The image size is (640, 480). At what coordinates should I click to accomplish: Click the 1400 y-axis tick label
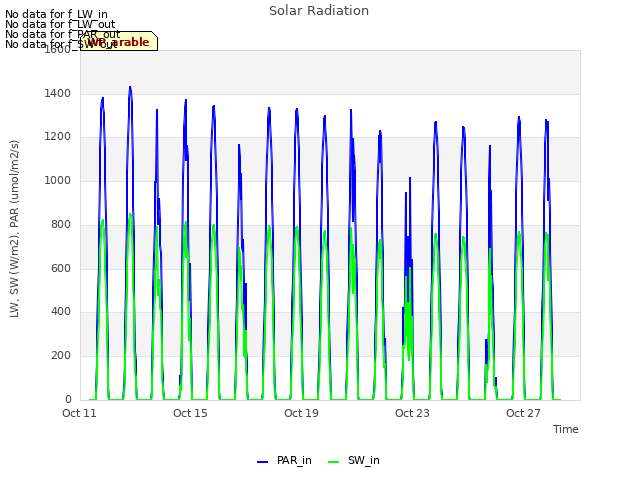click(x=58, y=93)
